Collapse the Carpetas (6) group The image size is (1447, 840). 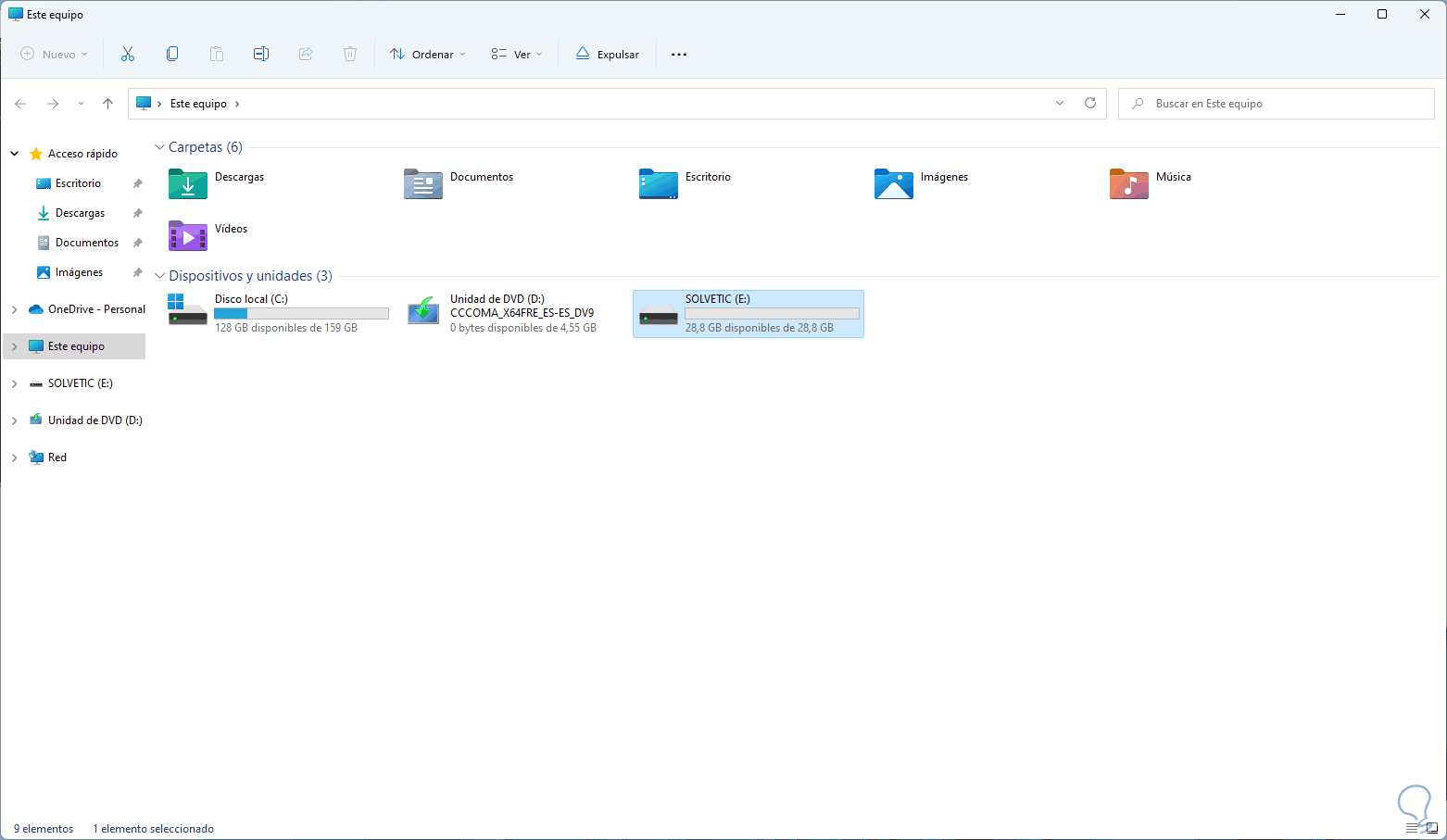[x=160, y=147]
